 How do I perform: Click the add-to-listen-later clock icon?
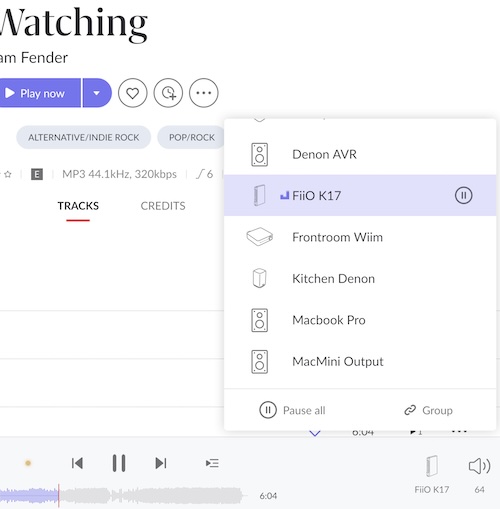pyautogui.click(x=168, y=93)
